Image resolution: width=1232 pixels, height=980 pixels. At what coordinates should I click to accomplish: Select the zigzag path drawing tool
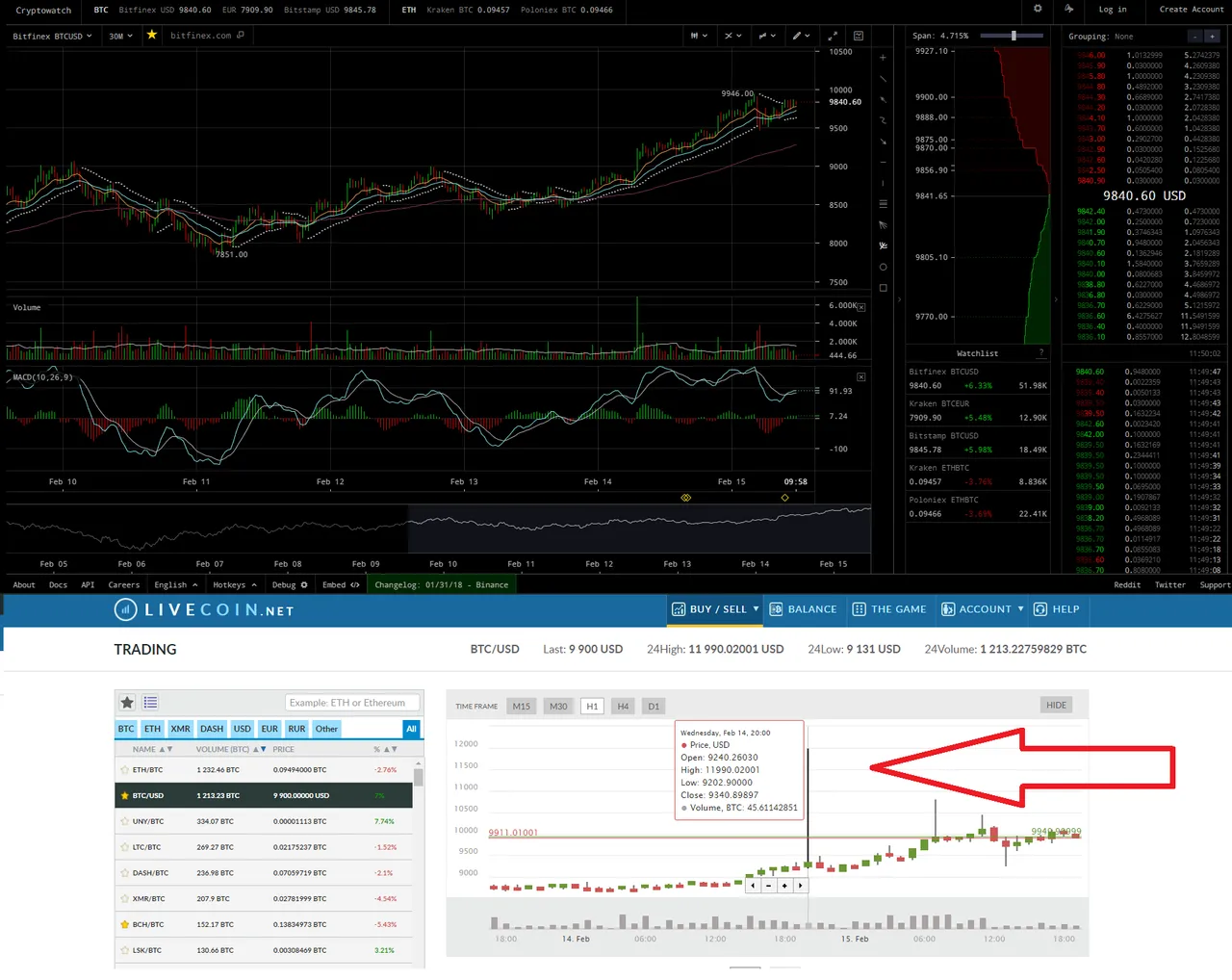pyautogui.click(x=883, y=120)
